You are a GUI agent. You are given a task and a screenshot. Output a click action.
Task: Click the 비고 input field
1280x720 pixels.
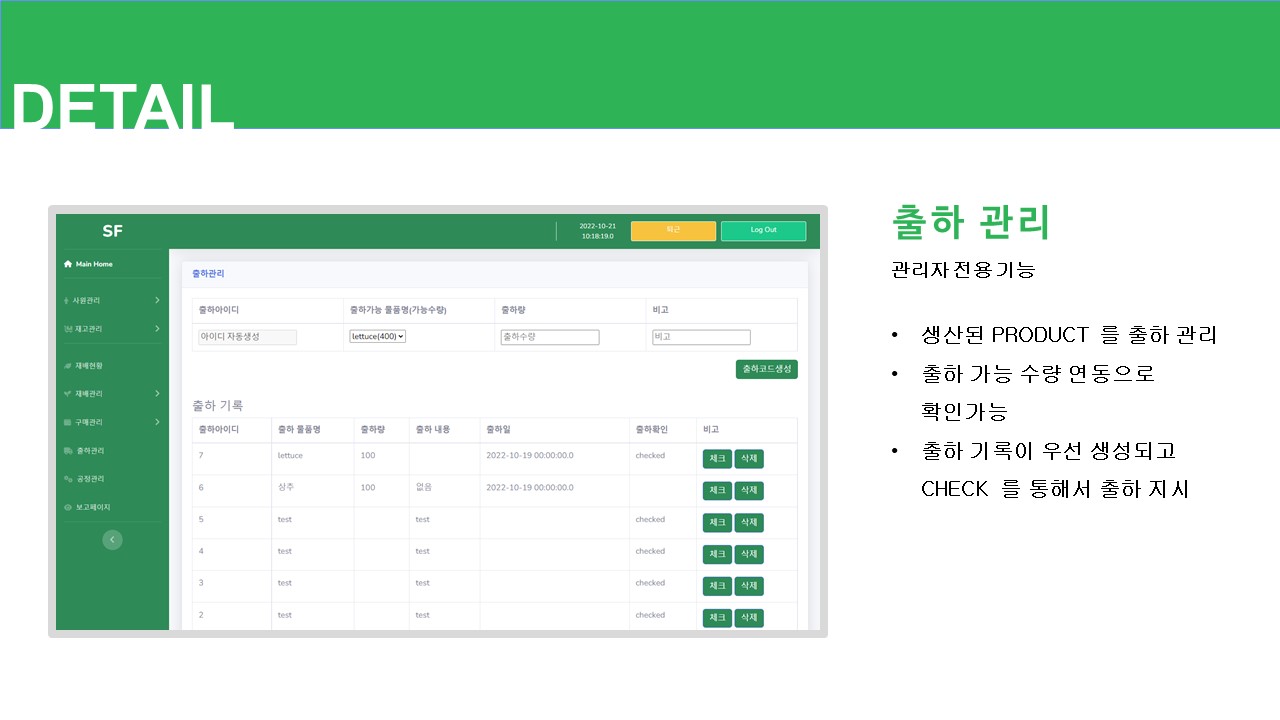tap(701, 338)
